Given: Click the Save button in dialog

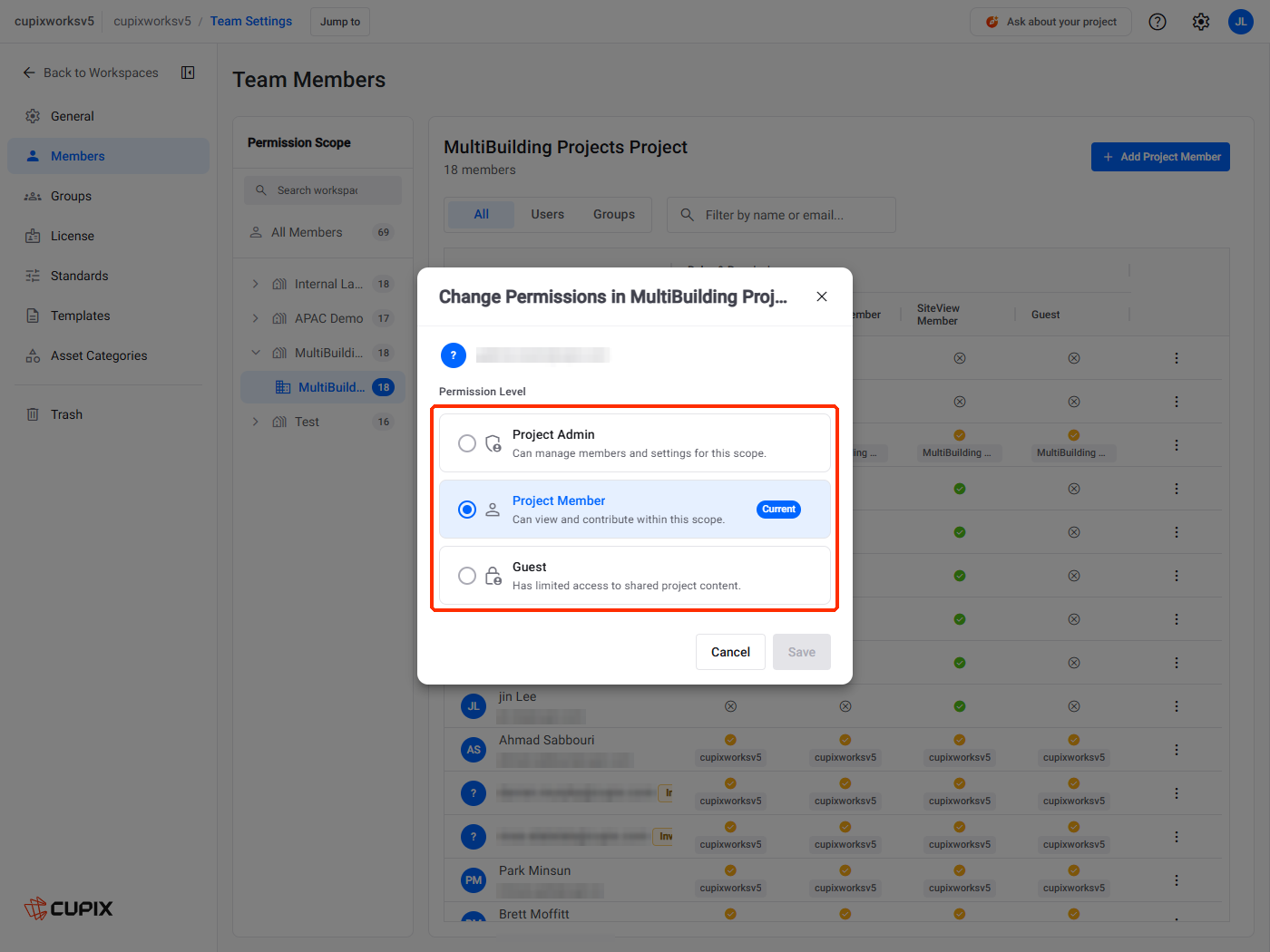Looking at the screenshot, I should (x=801, y=652).
